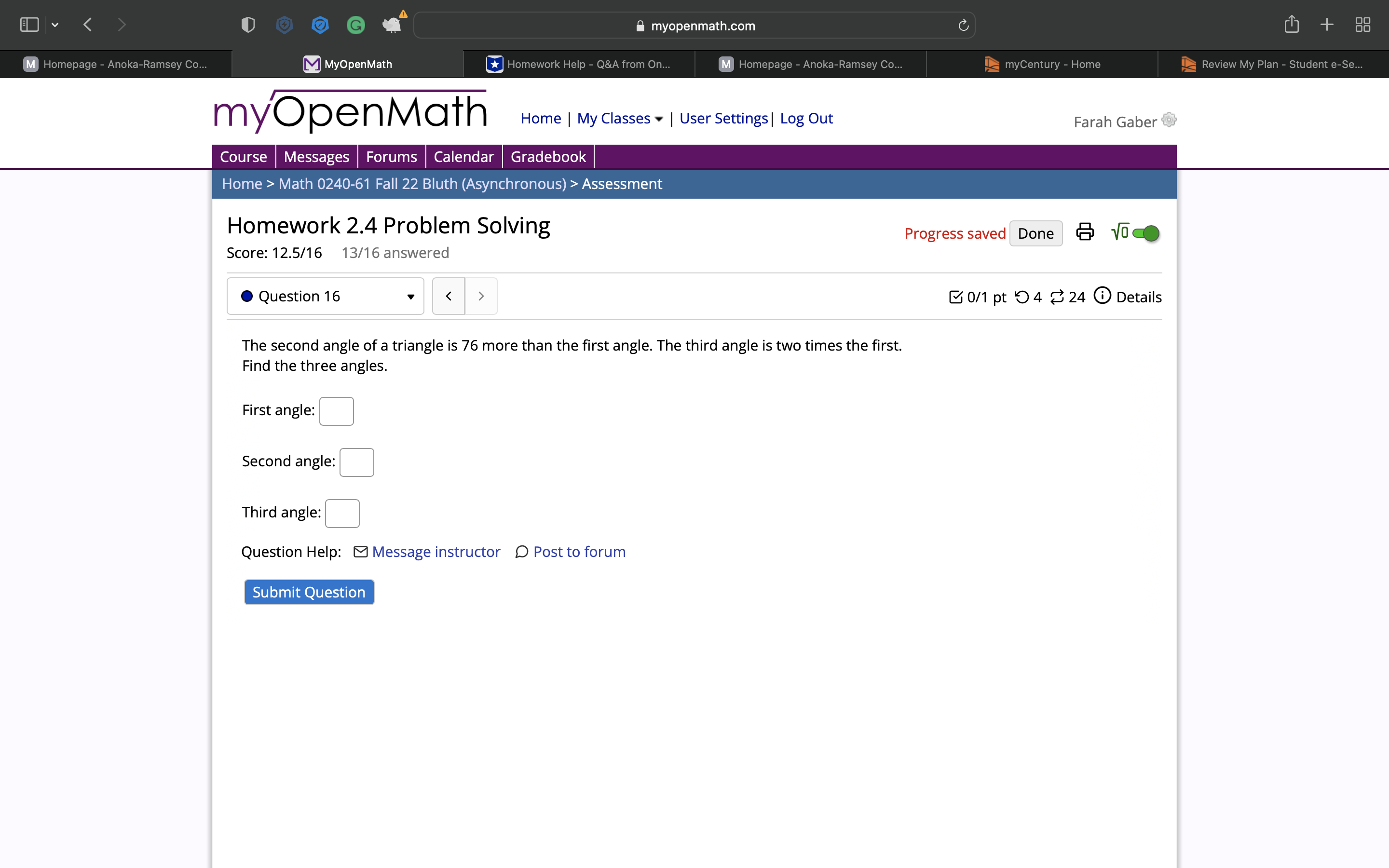Open the attempt history icon showing 4
The width and height of the screenshot is (1389, 868).
click(1022, 297)
